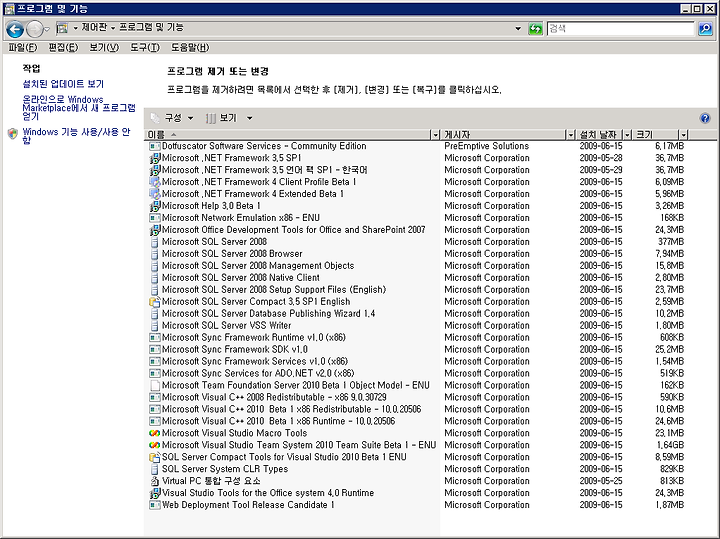The height and width of the screenshot is (539, 720).
Task: Select the Virtual PC 통합 구성 요소 icon
Action: tap(155, 481)
